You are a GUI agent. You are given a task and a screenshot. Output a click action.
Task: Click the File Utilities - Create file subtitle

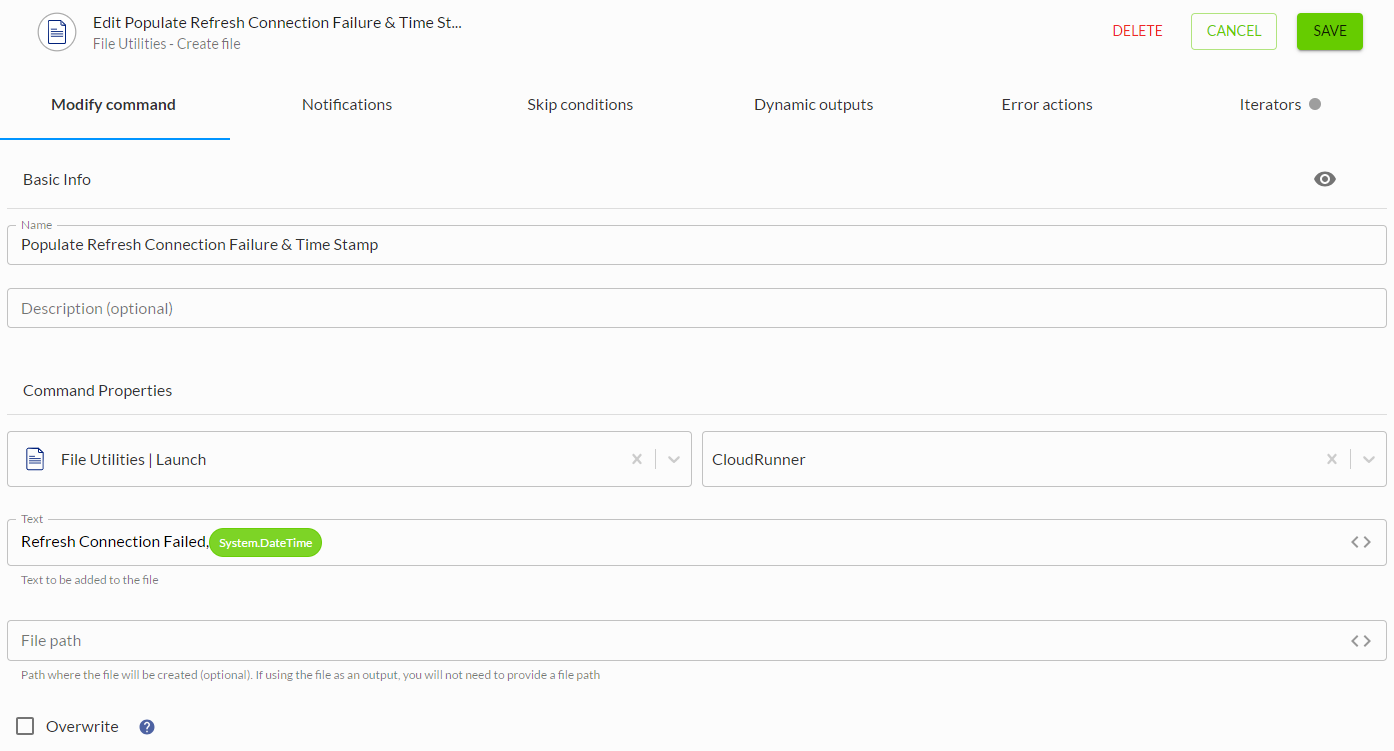pyautogui.click(x=167, y=44)
